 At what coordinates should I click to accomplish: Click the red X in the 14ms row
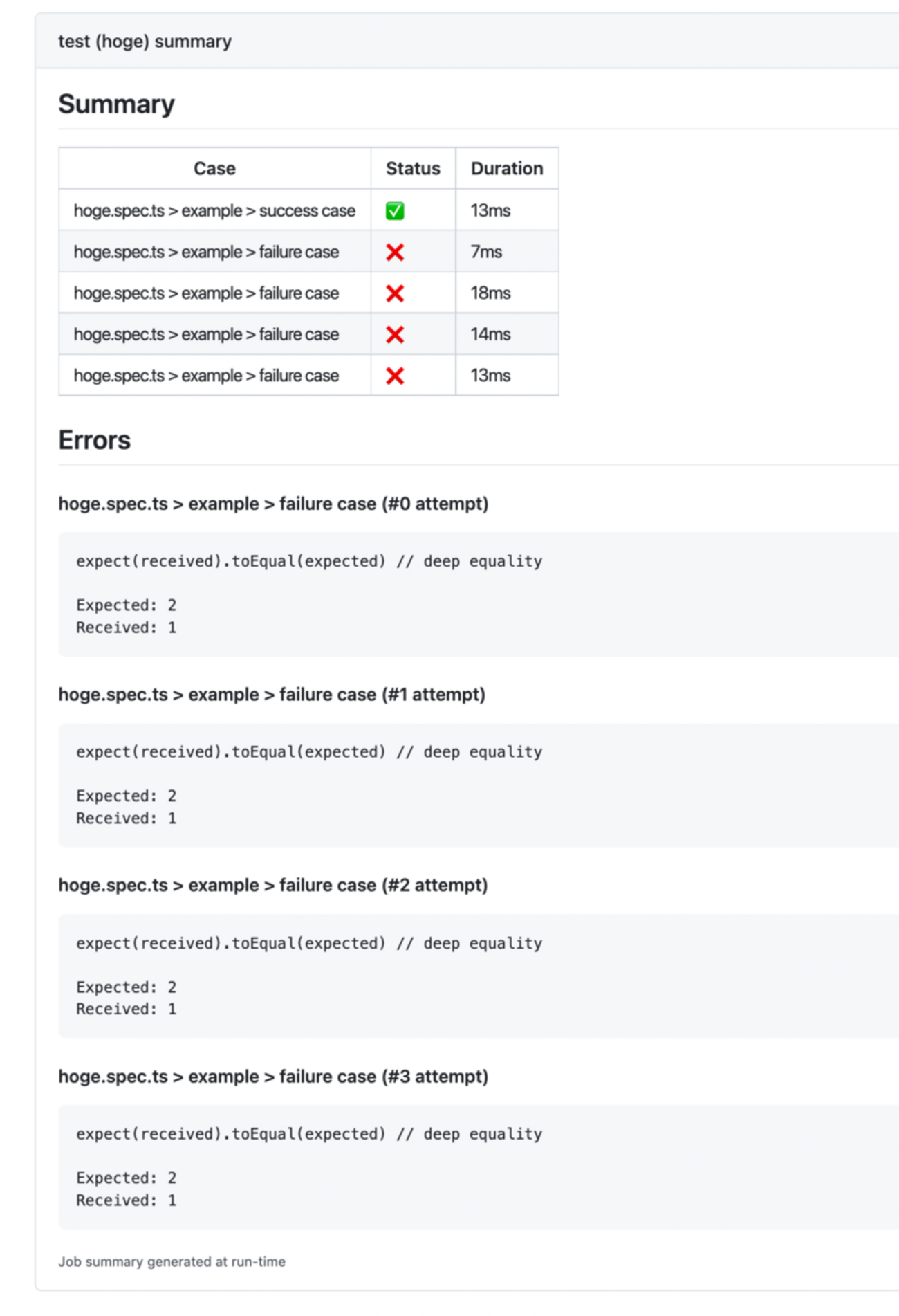pos(395,335)
